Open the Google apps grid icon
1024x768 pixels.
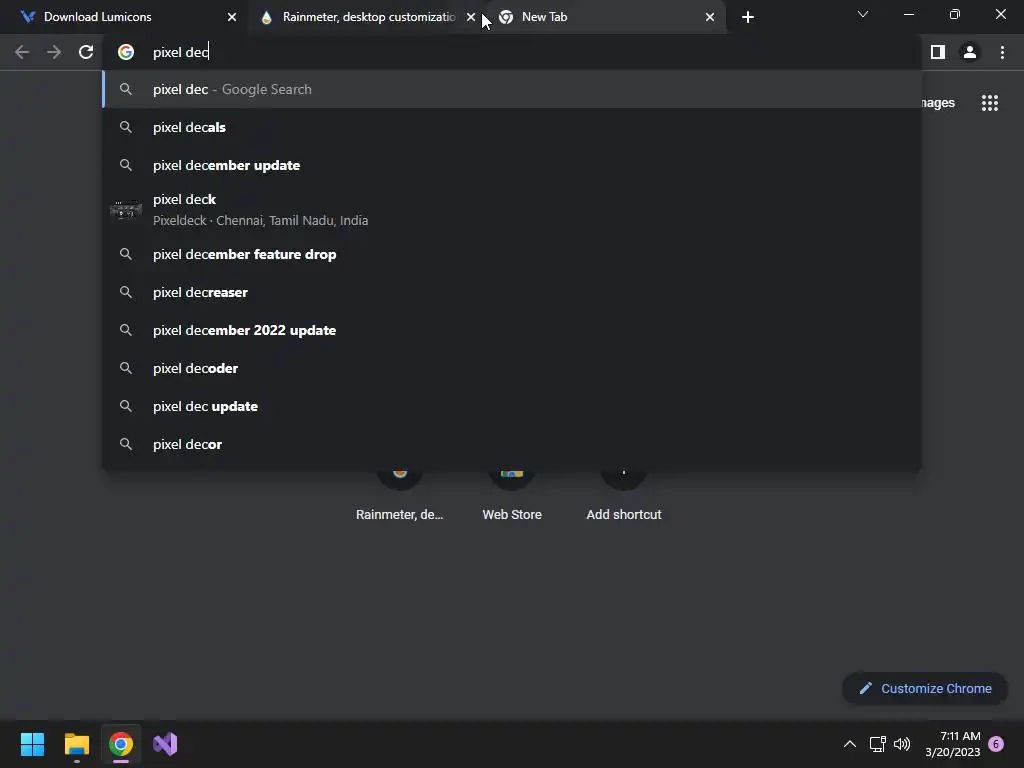989,103
